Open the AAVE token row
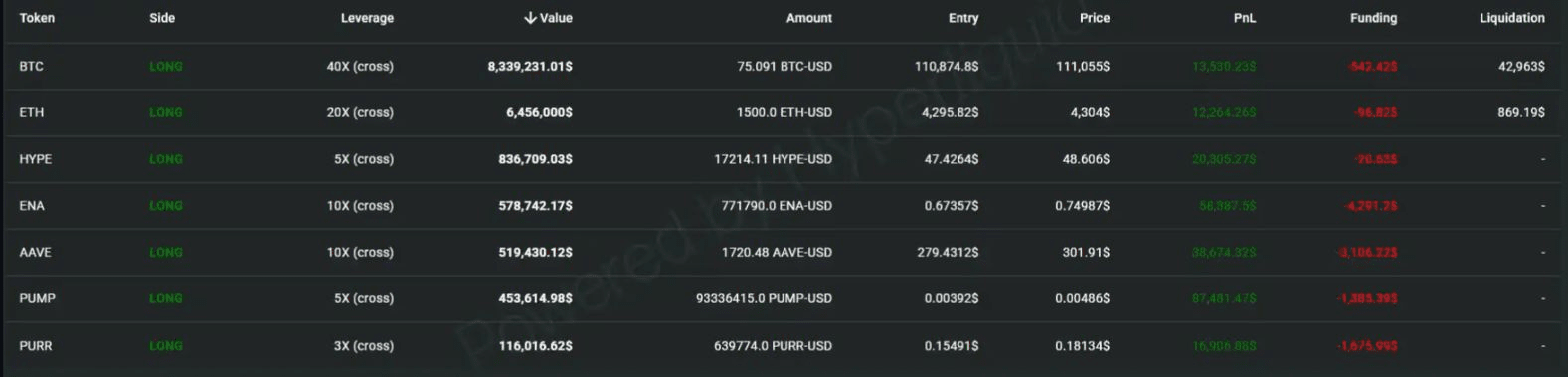 784,253
